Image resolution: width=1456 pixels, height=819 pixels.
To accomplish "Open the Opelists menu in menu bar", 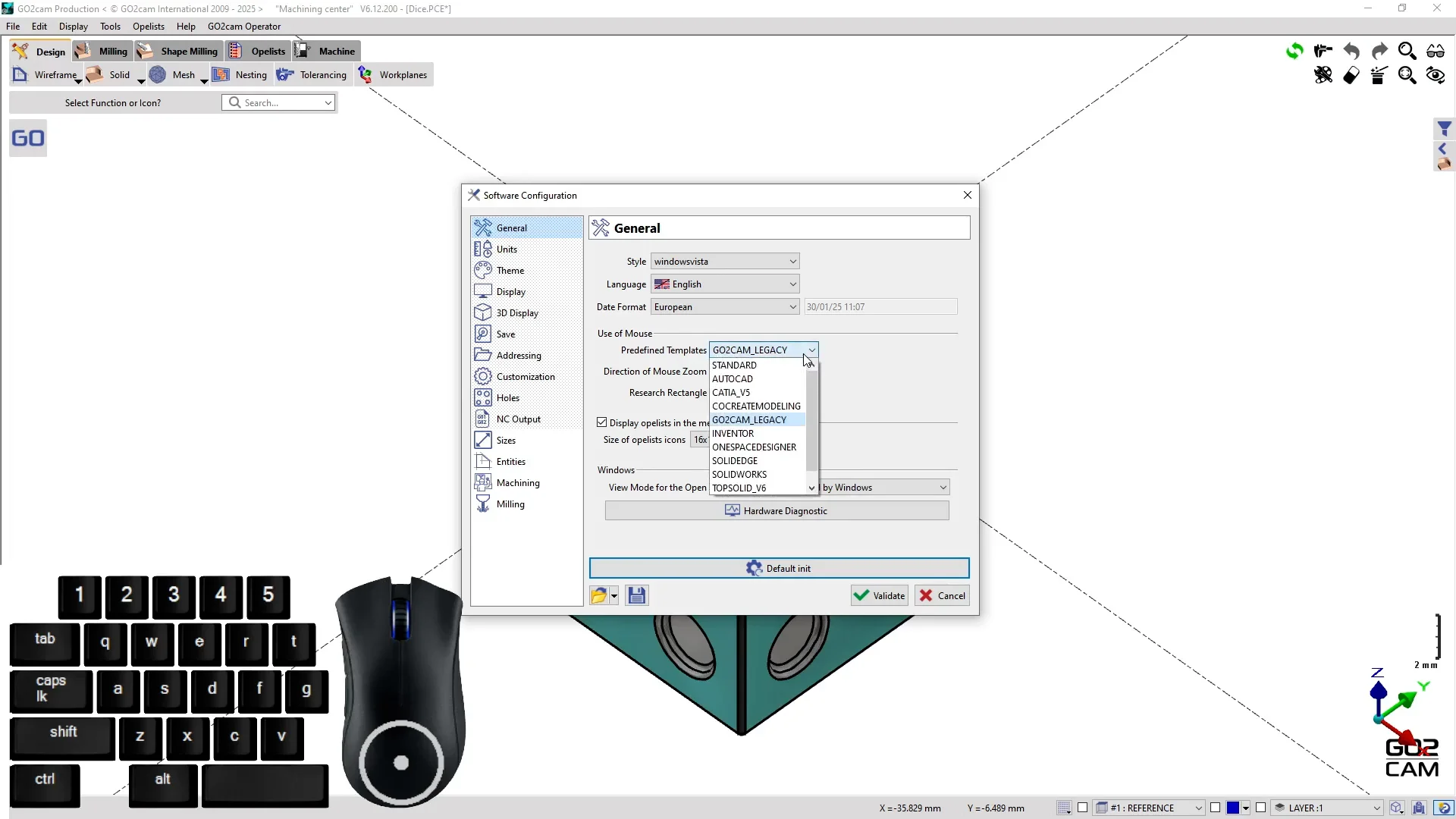I will coord(148,27).
